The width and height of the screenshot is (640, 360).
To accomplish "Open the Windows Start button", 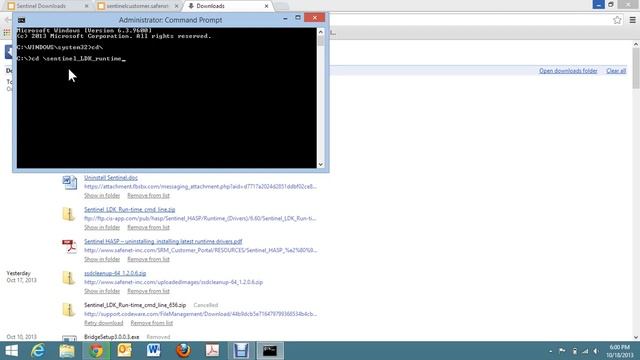I will [x=11, y=351].
